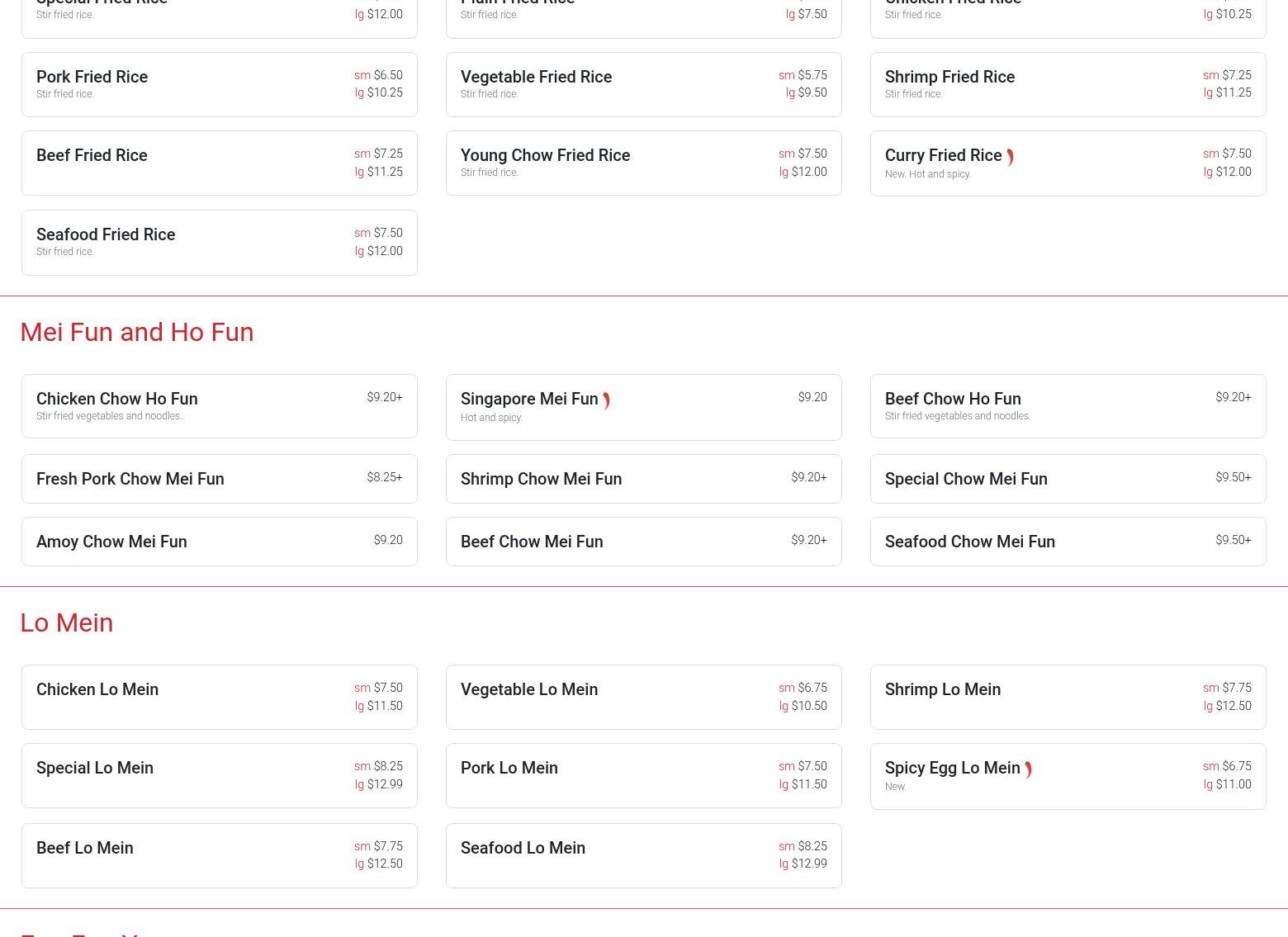1288x937 pixels.
Task: Open Chicken Lo Mein item
Action: pos(97,689)
